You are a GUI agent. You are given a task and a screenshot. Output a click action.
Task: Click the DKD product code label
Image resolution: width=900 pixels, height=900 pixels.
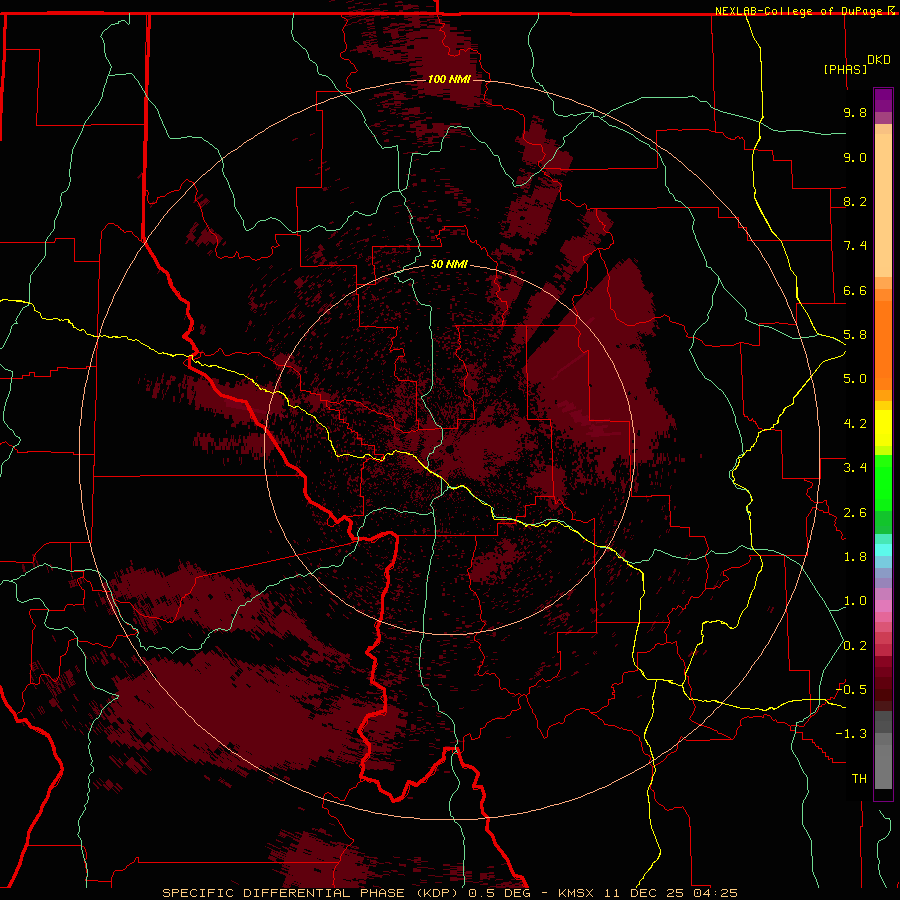[x=879, y=60]
